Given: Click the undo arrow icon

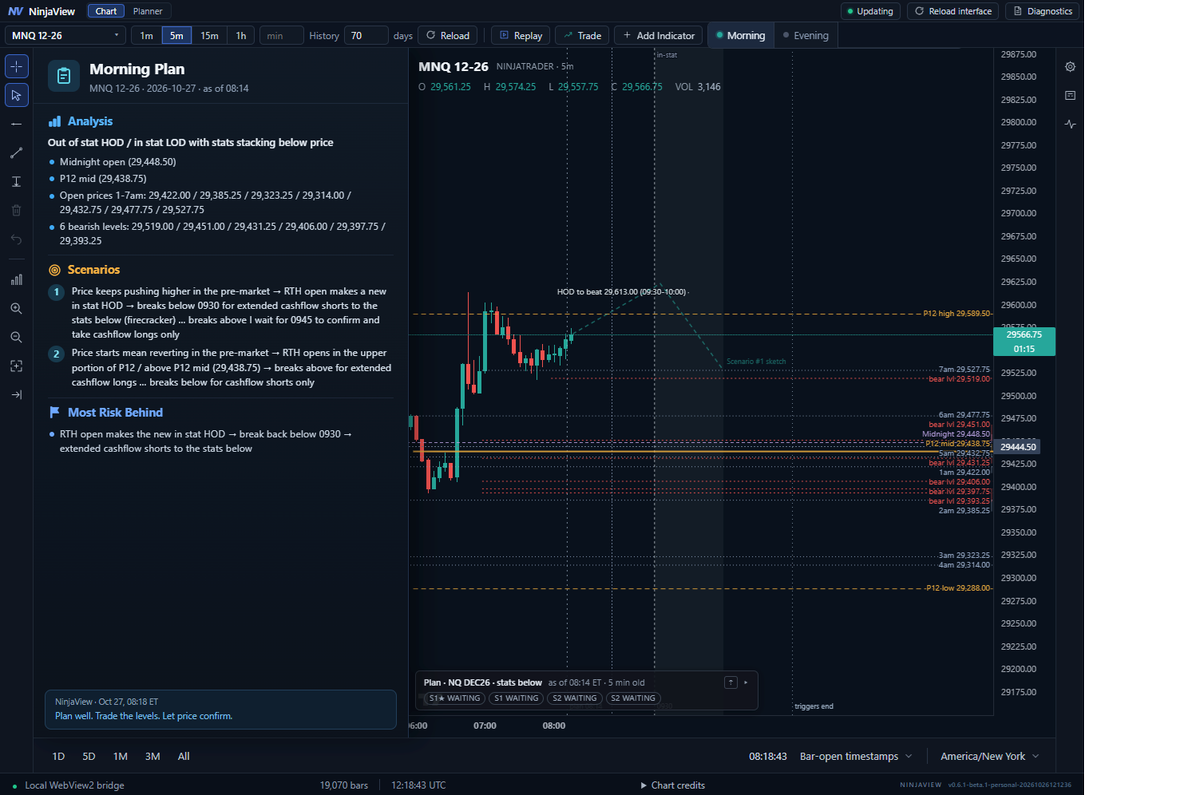Looking at the screenshot, I should pos(16,239).
